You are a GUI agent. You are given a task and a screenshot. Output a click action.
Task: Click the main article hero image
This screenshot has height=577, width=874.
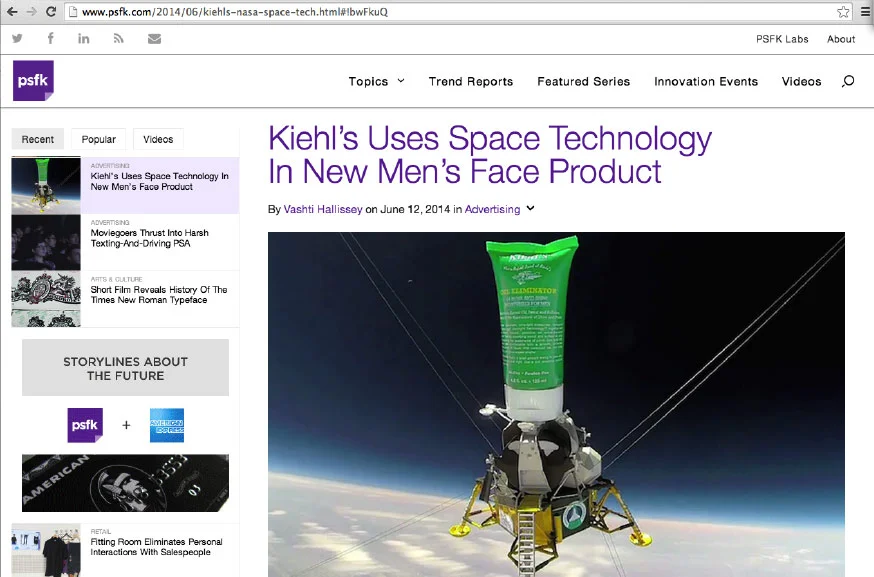point(556,404)
